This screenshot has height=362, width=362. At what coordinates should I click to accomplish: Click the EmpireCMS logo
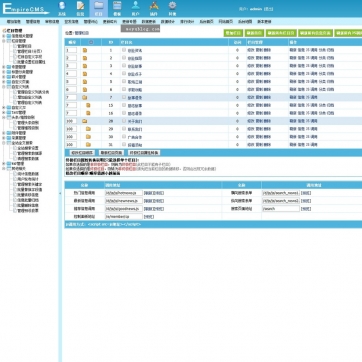point(26,8)
